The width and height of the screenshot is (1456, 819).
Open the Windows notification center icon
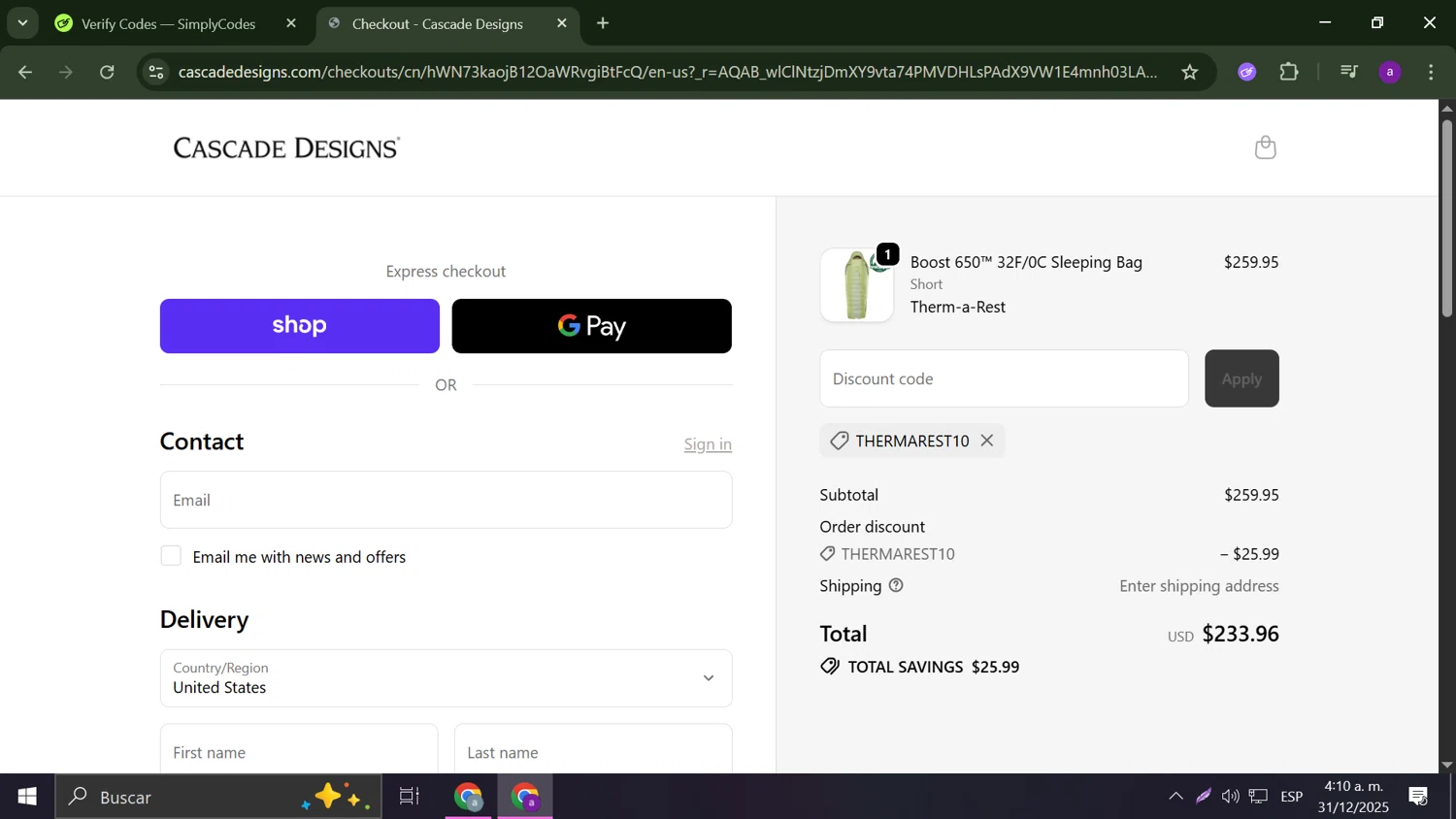click(1418, 797)
